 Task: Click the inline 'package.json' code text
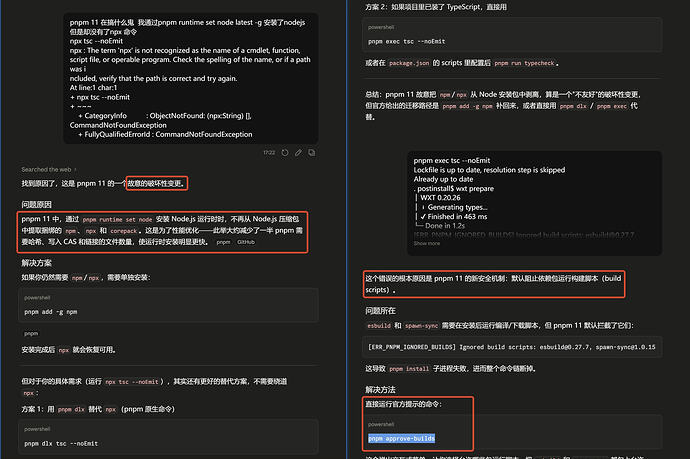409,63
